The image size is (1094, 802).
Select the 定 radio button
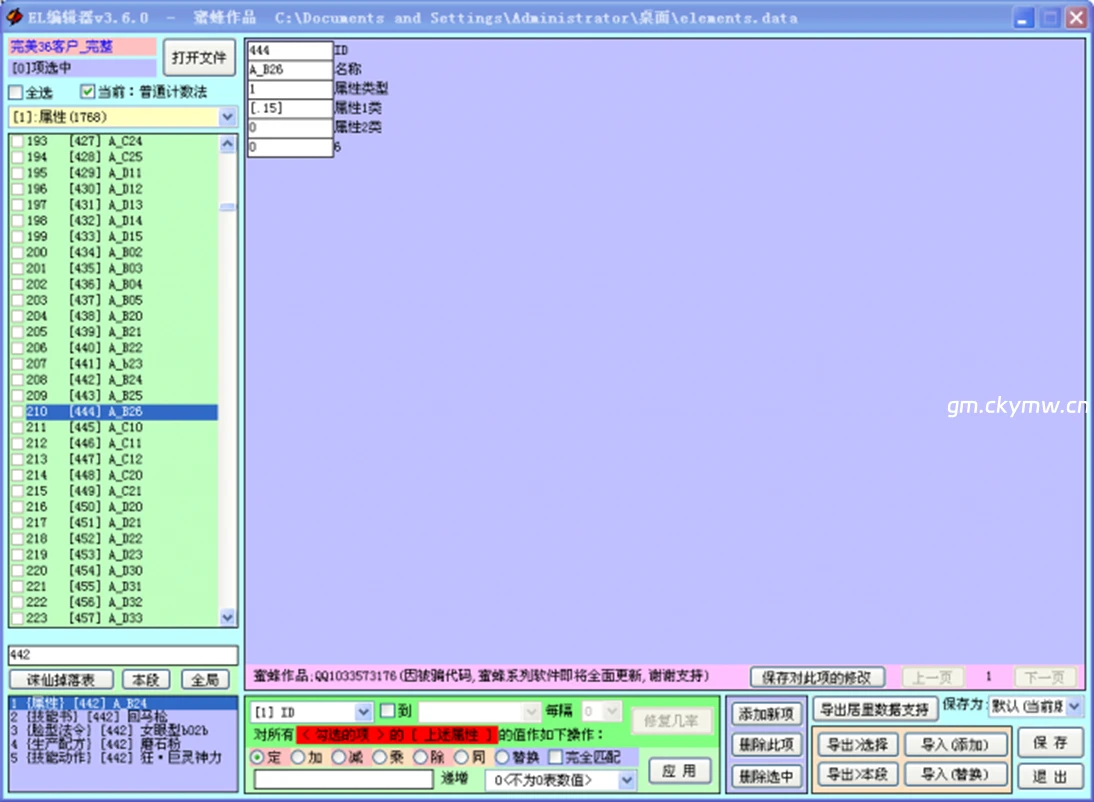pos(257,757)
